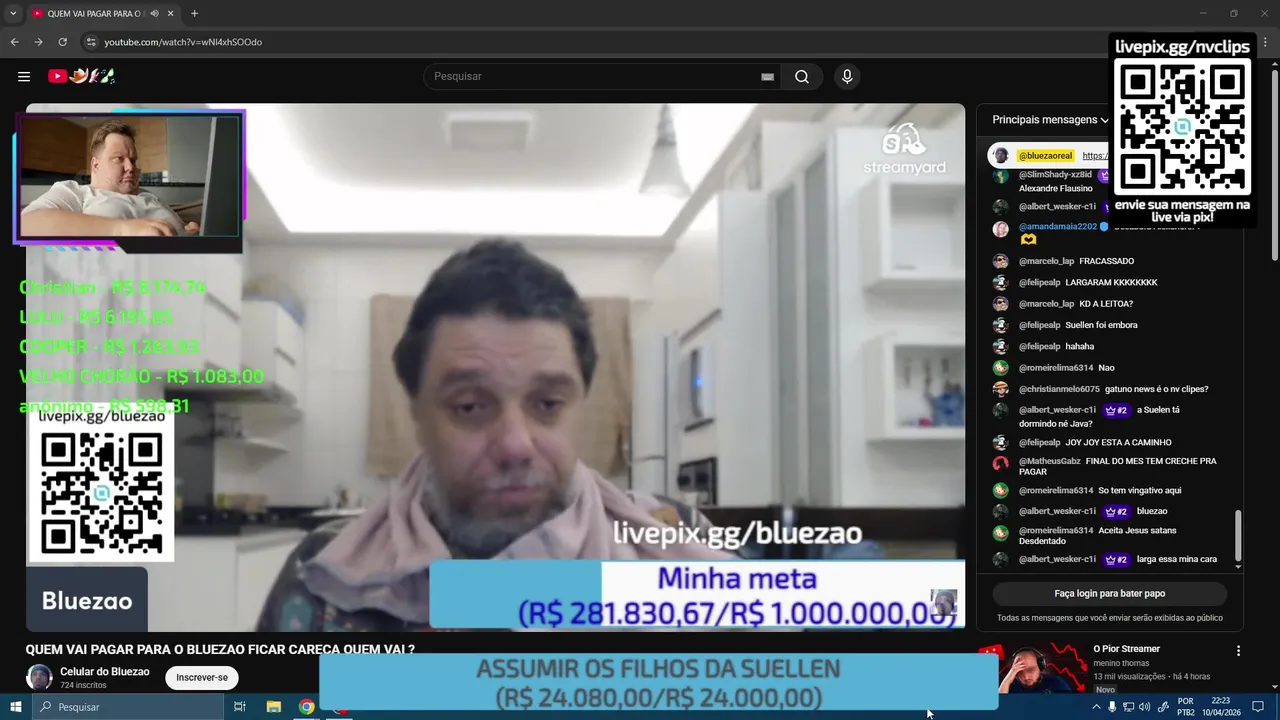Open the on-screen keyboard icon in search box
The image size is (1280, 720).
[x=767, y=77]
